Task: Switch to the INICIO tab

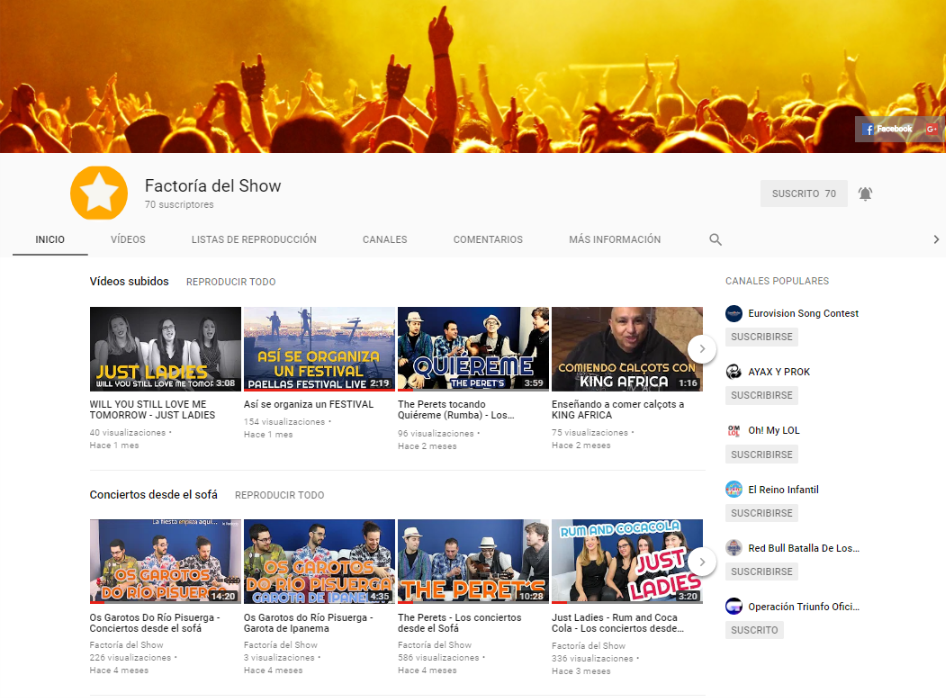Action: coord(50,240)
